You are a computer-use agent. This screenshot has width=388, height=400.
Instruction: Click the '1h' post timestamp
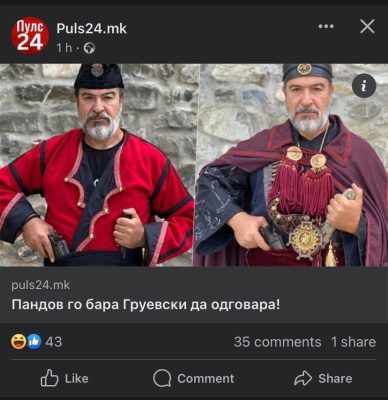point(64,48)
